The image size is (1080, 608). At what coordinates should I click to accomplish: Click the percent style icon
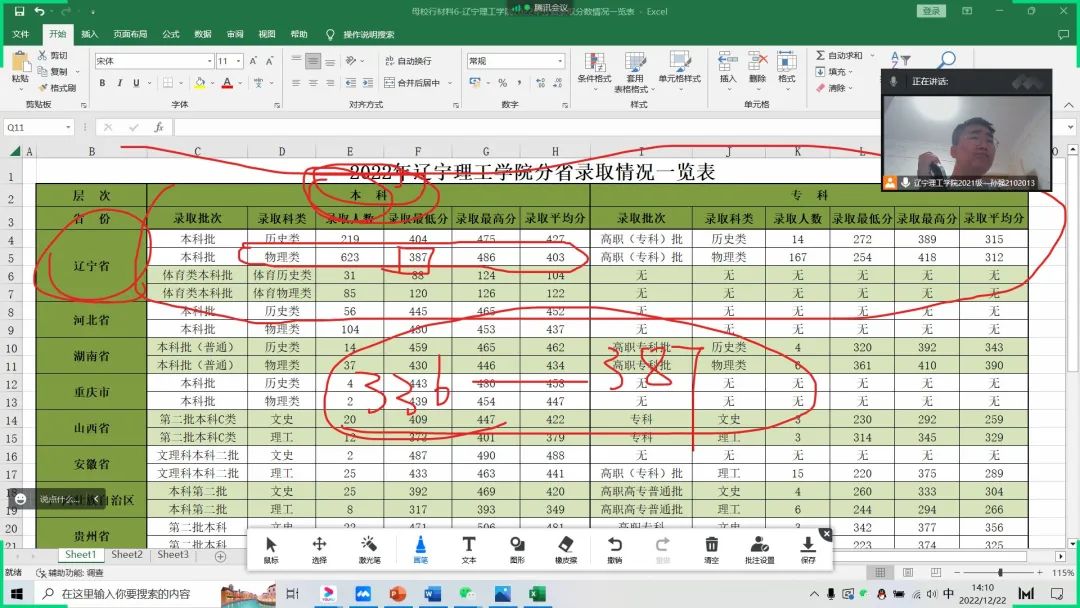click(503, 83)
